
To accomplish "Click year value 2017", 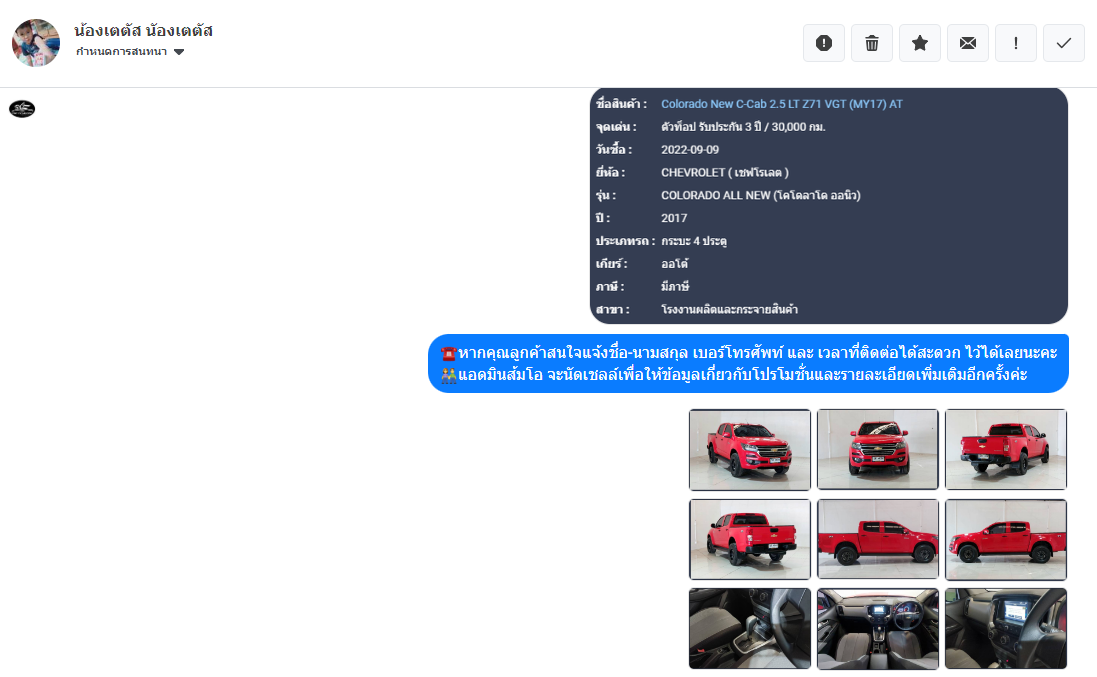I will click(x=674, y=218).
